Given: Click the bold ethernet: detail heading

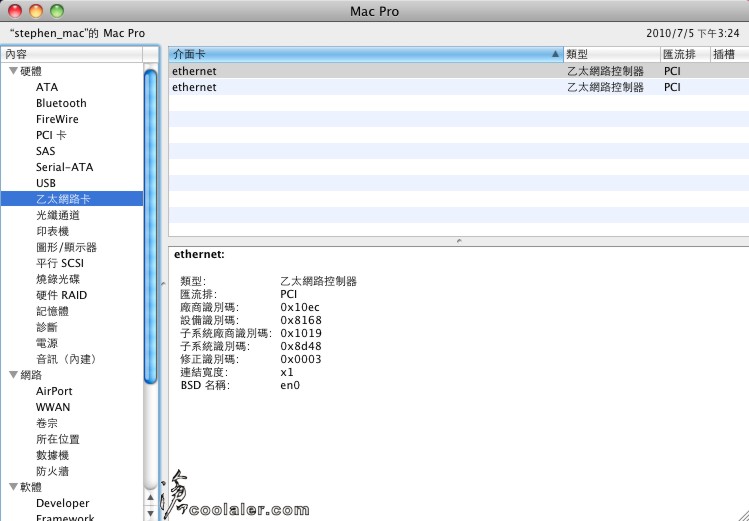Looking at the screenshot, I should pos(199,254).
